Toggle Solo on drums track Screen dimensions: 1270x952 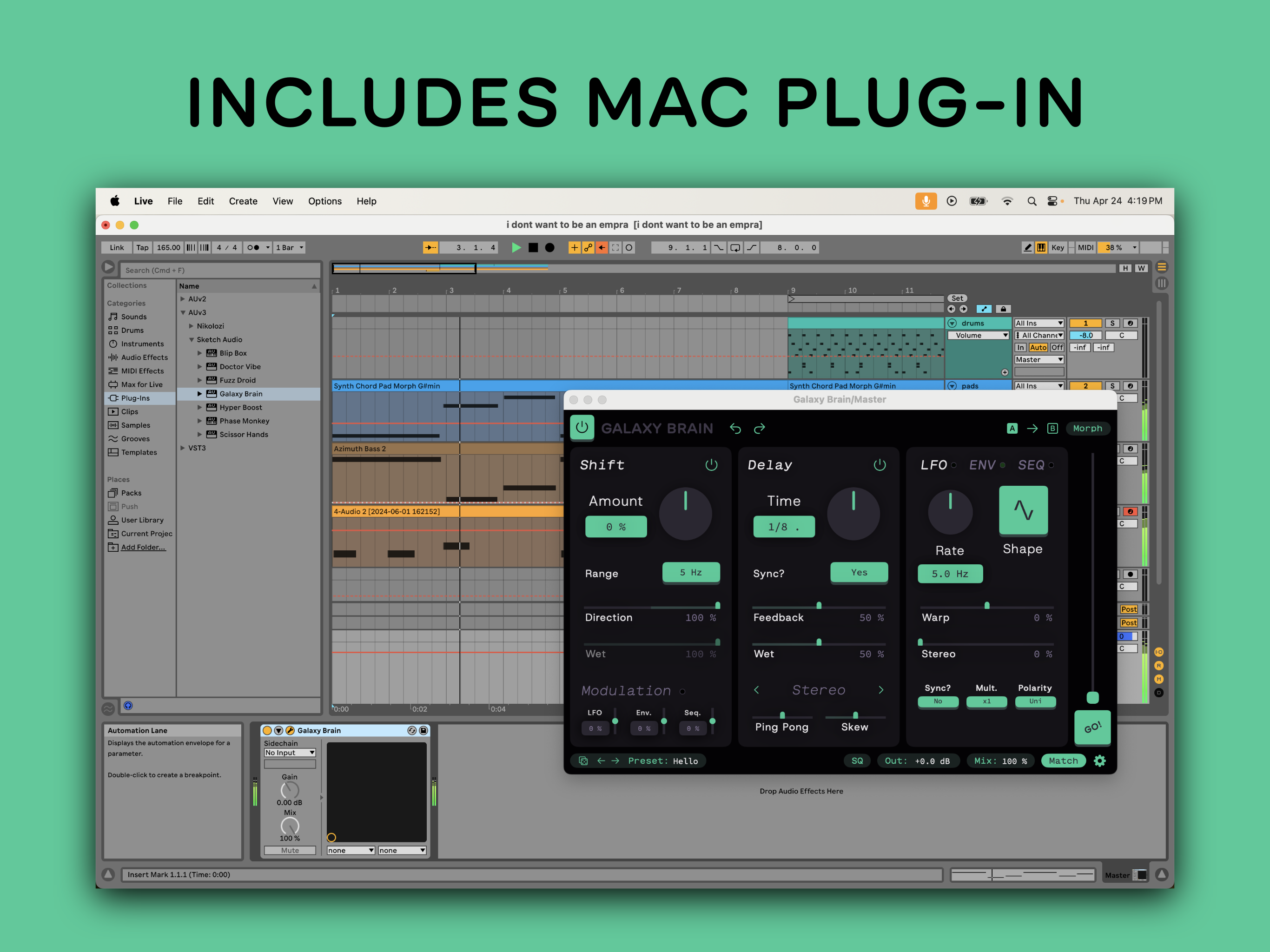pyautogui.click(x=1111, y=323)
